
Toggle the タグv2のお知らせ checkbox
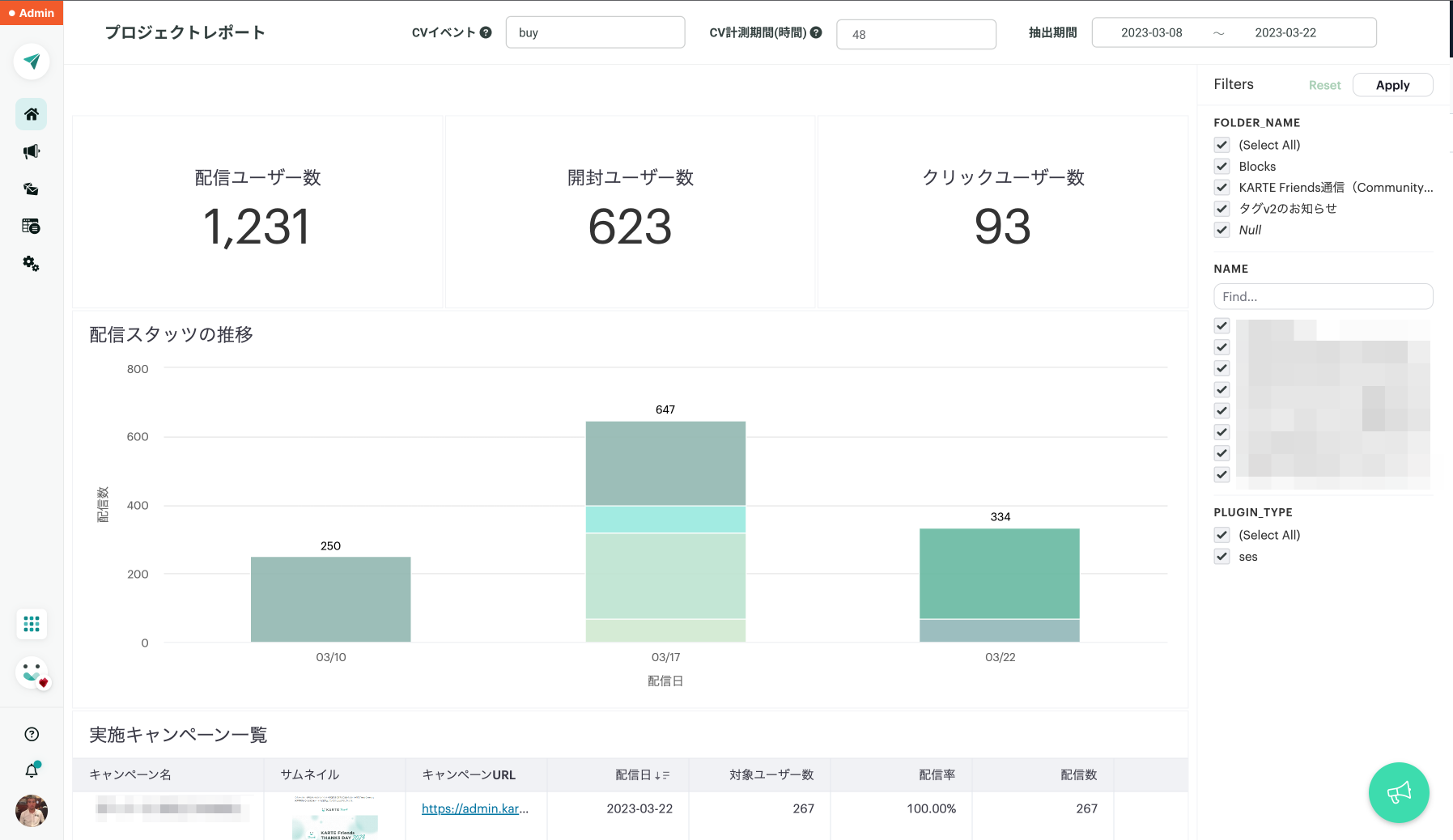tap(1222, 208)
